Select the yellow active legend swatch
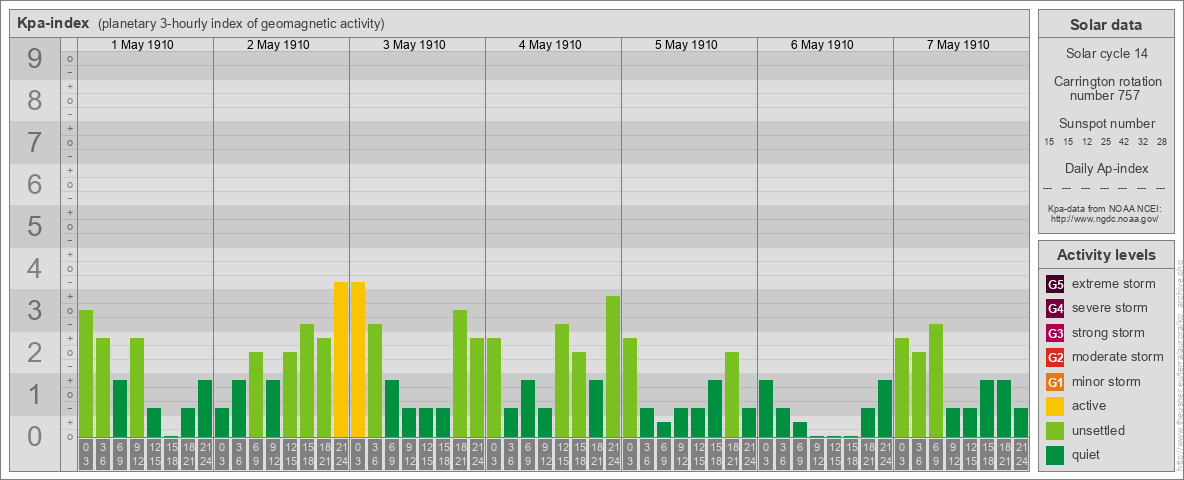Image resolution: width=1184 pixels, height=480 pixels. (1055, 406)
